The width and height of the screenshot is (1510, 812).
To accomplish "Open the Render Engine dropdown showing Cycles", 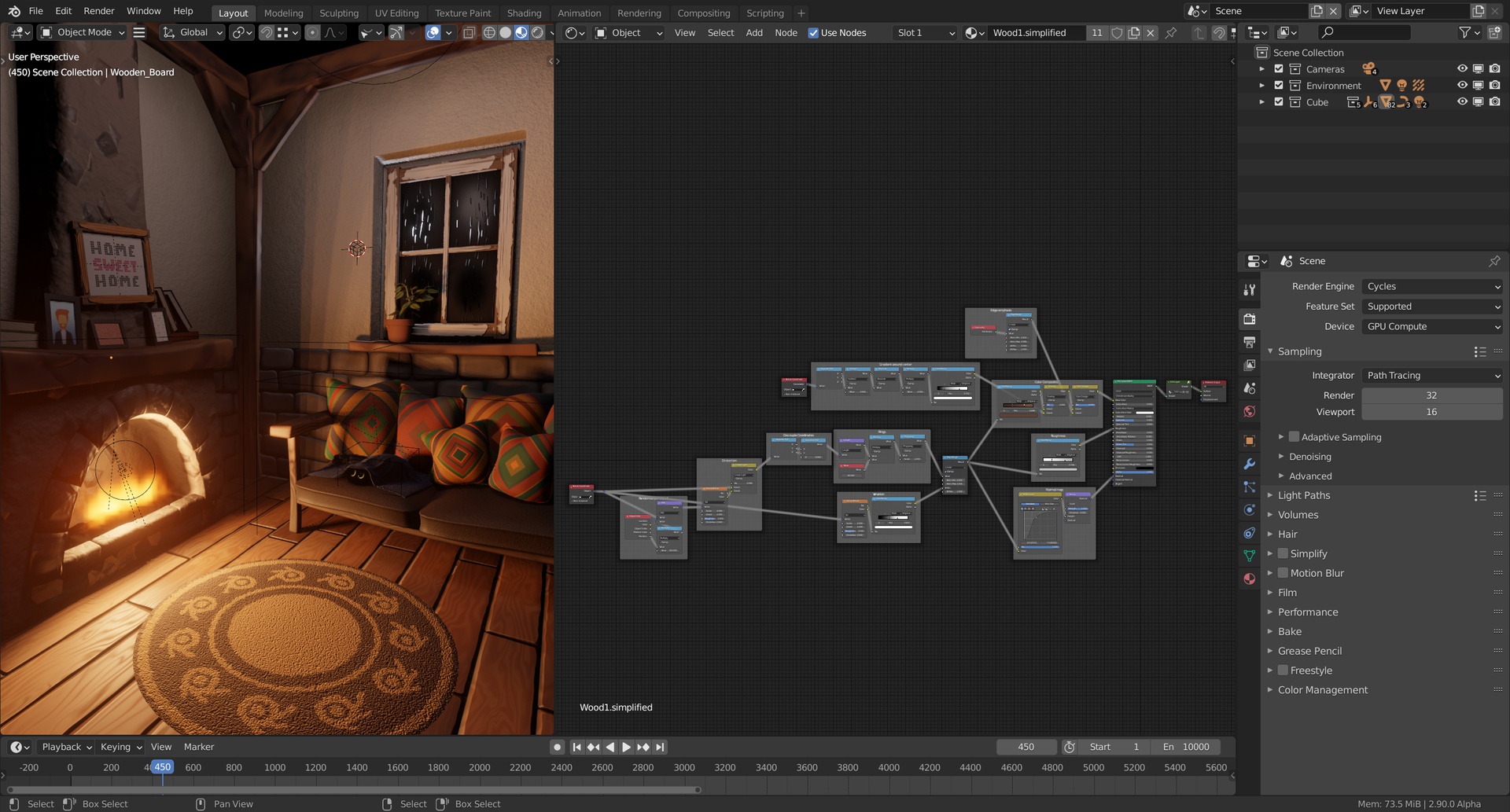I will (x=1431, y=286).
